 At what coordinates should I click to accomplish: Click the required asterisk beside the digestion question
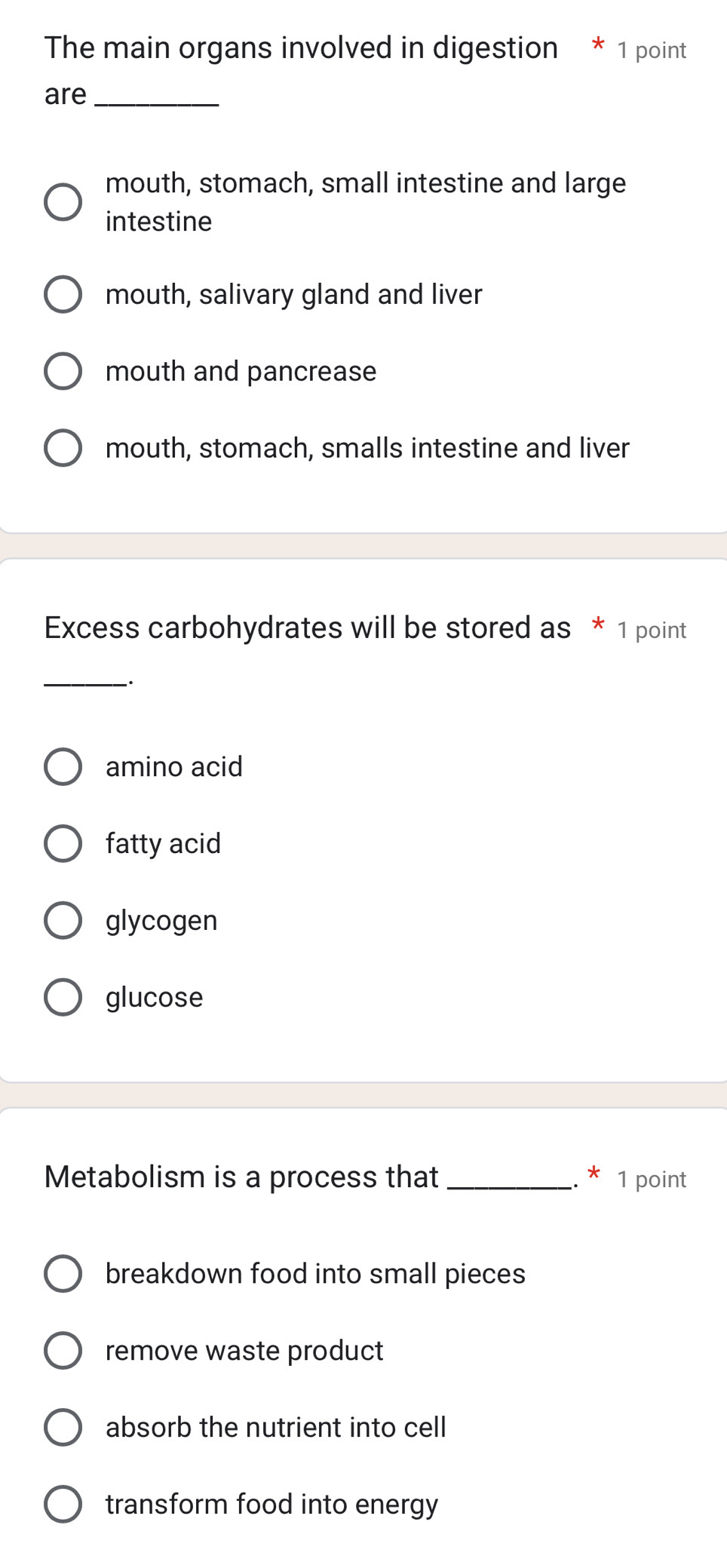click(598, 44)
